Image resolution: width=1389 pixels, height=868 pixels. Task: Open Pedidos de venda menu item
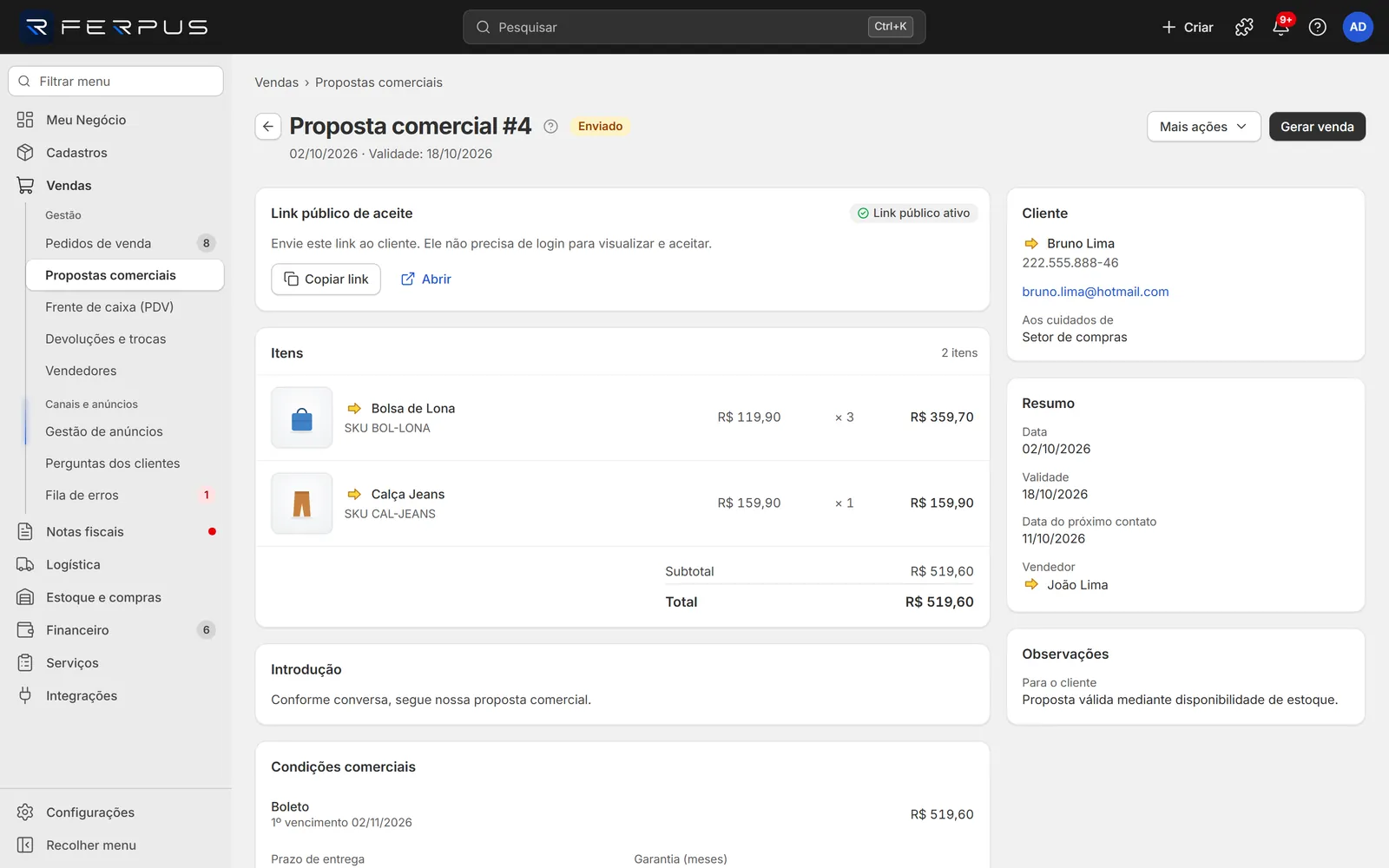[x=125, y=244]
